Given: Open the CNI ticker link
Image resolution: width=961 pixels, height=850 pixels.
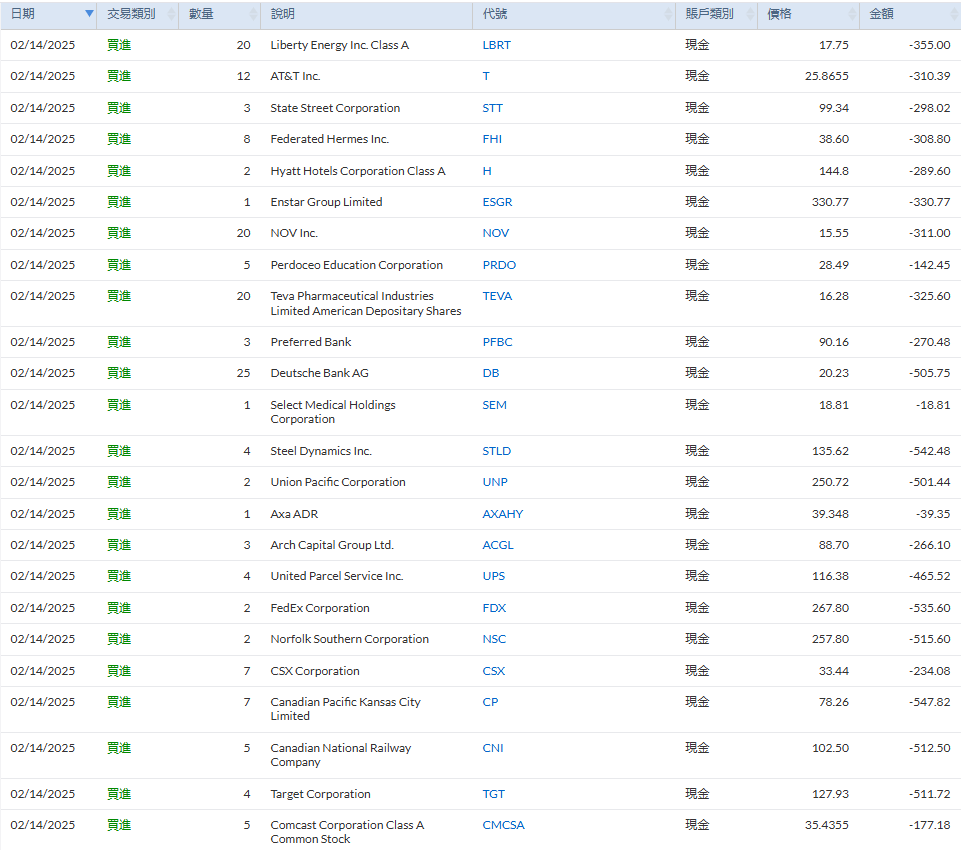Looking at the screenshot, I should (x=493, y=748).
